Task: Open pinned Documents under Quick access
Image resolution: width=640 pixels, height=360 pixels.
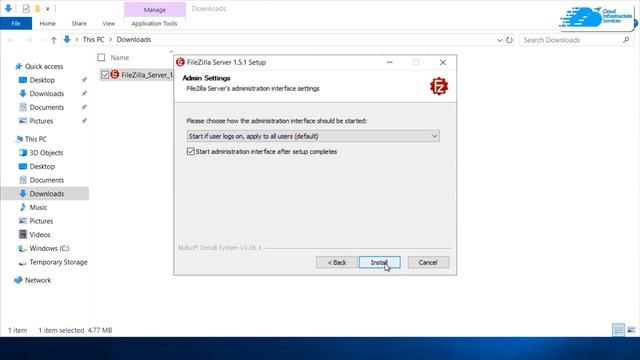Action: [47, 107]
